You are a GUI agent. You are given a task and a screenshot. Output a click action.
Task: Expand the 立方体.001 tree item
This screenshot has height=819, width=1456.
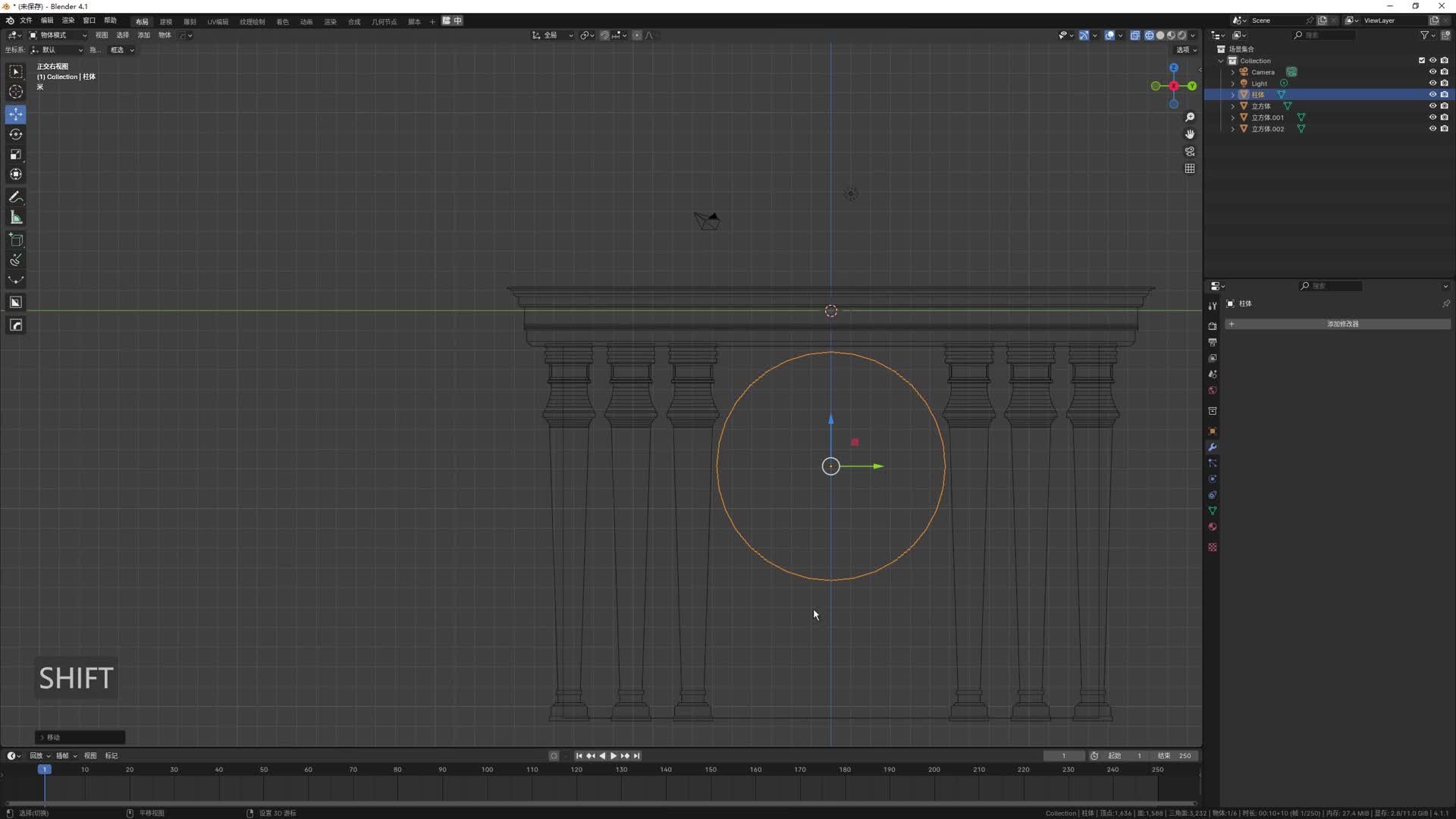tap(1233, 118)
